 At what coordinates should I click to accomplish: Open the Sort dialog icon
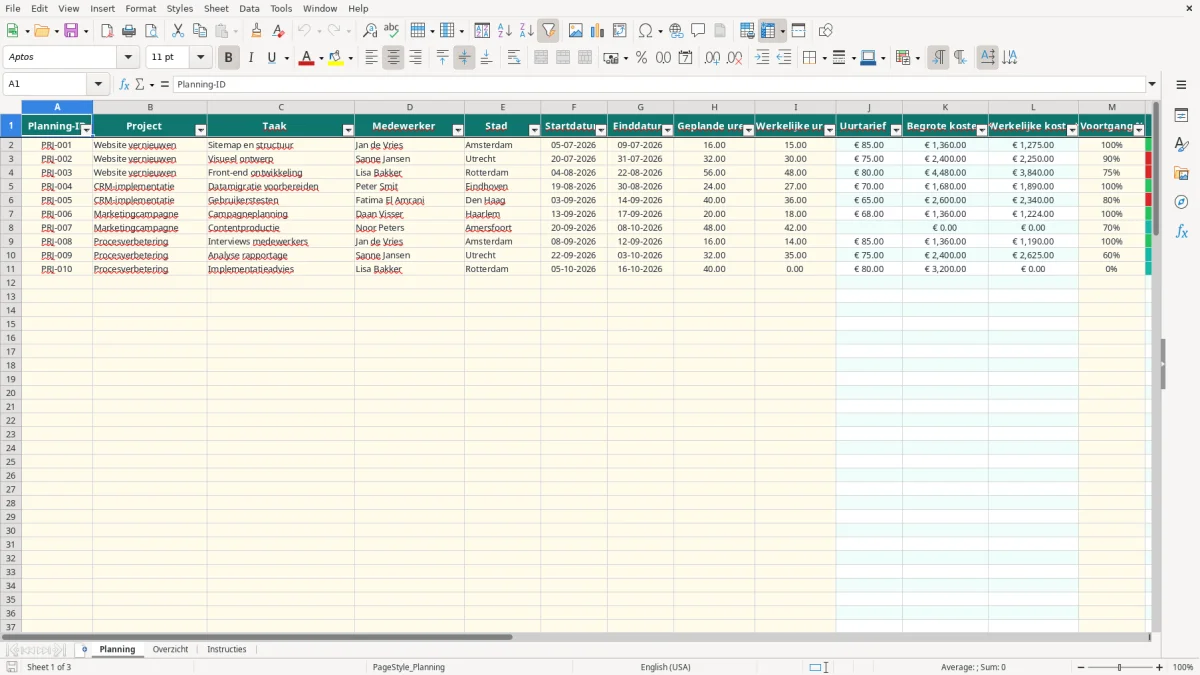[482, 31]
